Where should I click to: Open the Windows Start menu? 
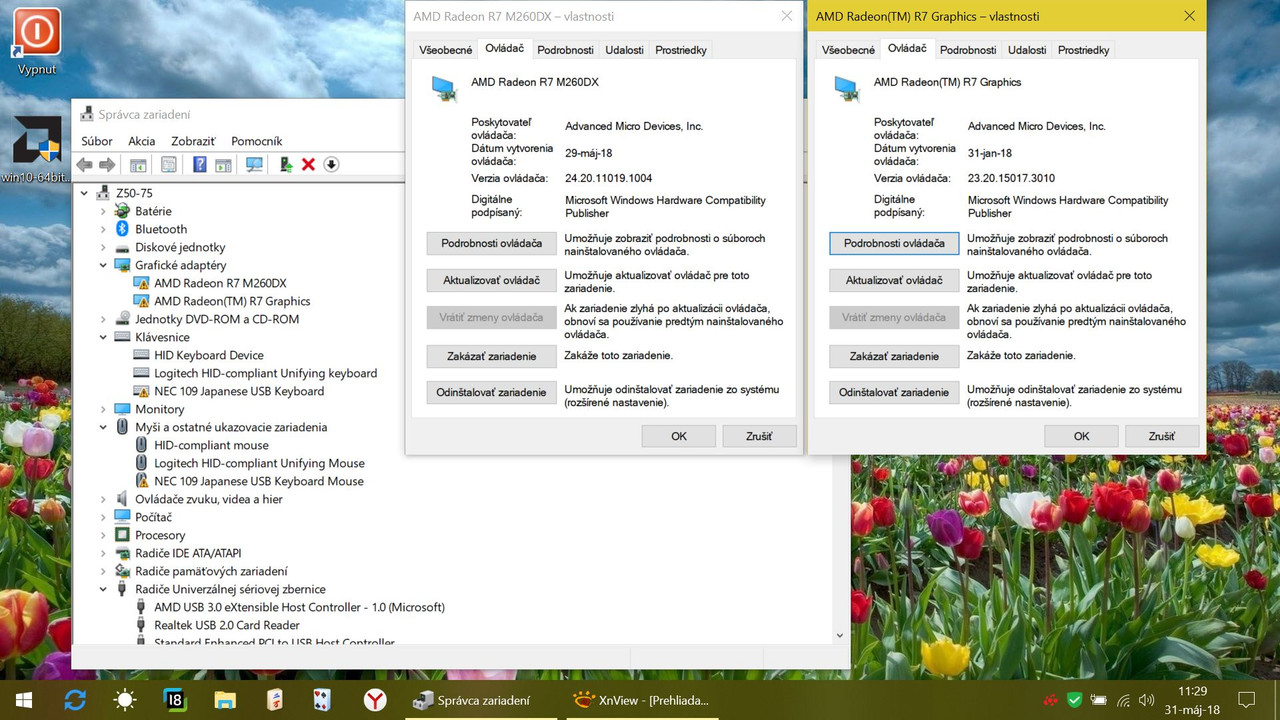pos(23,700)
